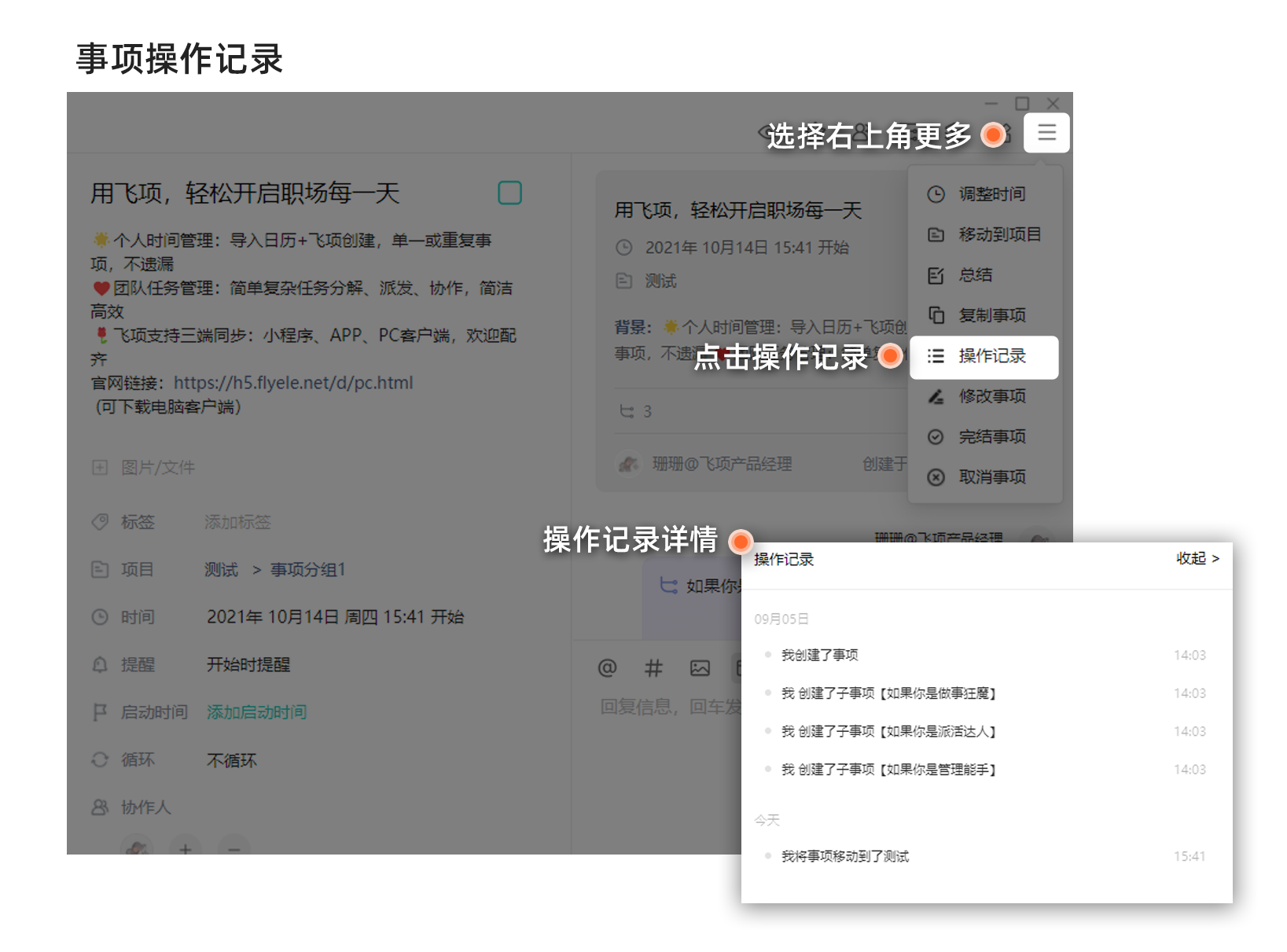Choose 调整时间 in the dropdown menu
Screen dimensions: 1287x952
coord(991,194)
